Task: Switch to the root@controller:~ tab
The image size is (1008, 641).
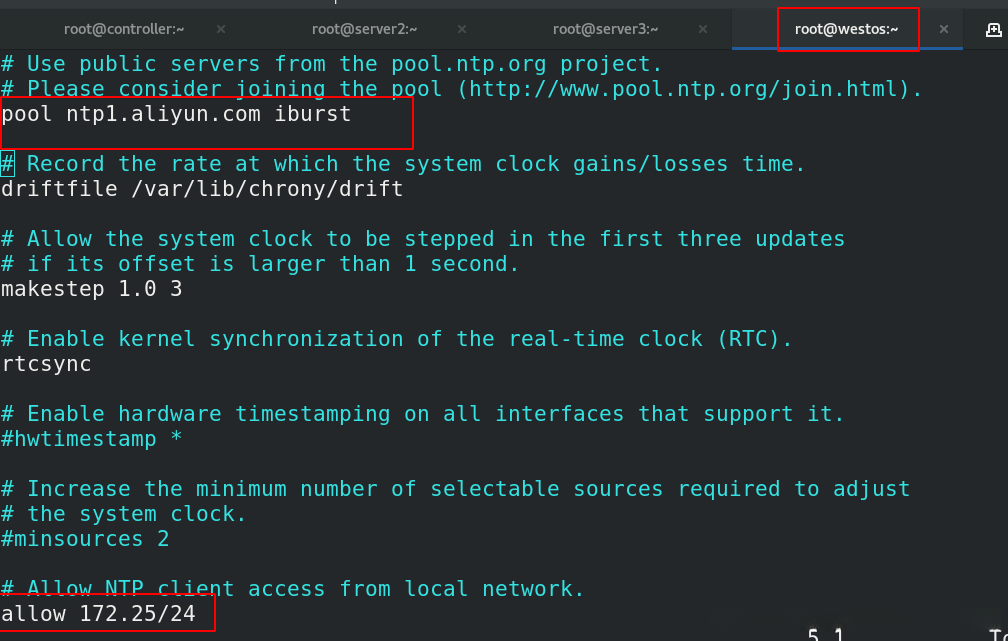Action: coord(124,29)
